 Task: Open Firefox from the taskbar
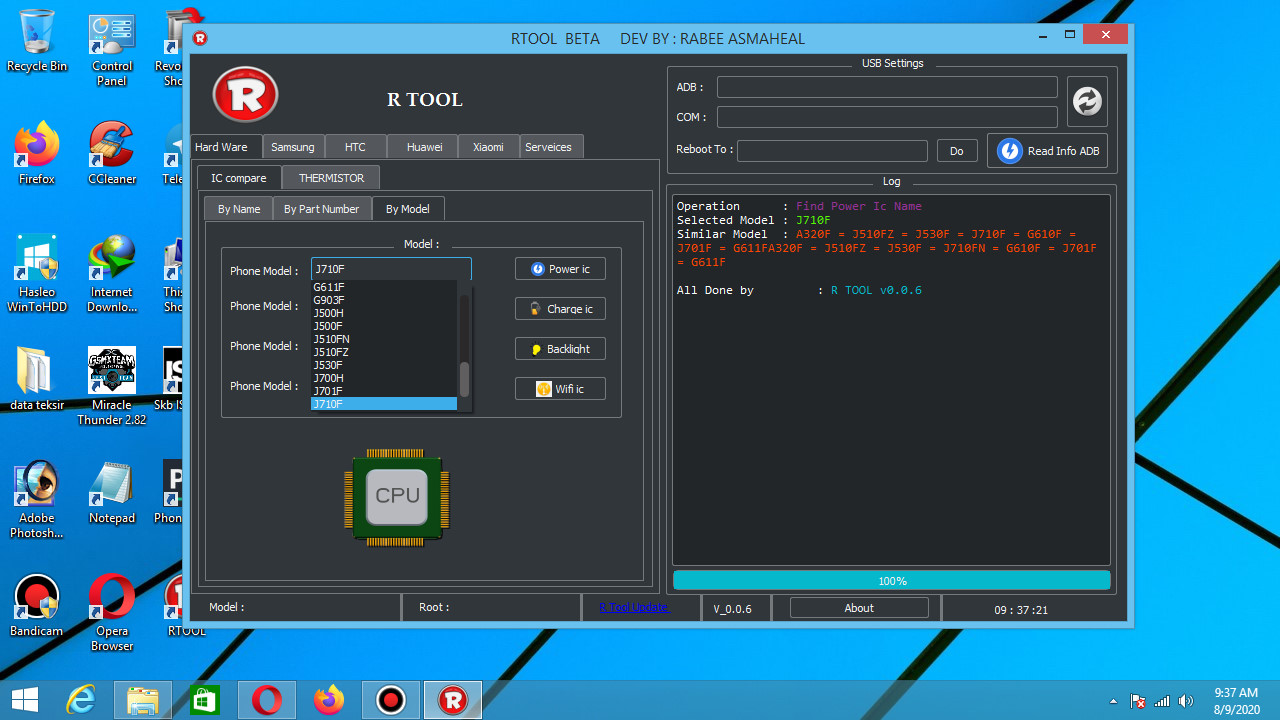pyautogui.click(x=328, y=700)
